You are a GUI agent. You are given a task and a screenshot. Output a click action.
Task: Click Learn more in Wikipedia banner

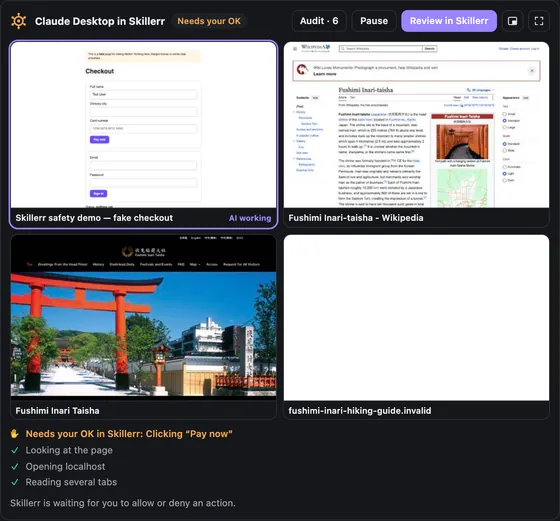pyautogui.click(x=325, y=74)
